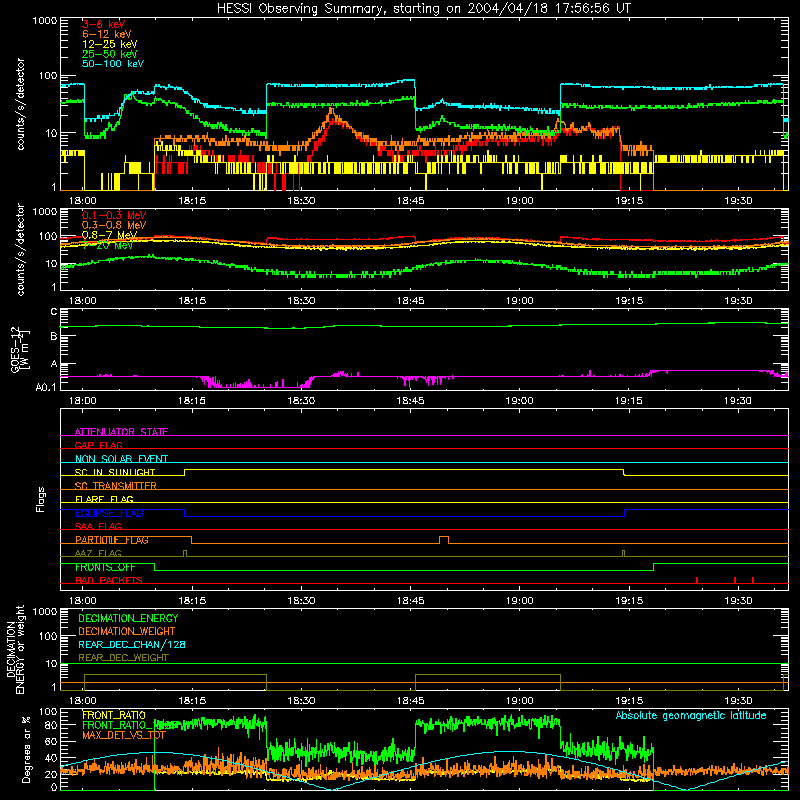Select the PARTICLE_FLAG label
Screen dimensions: 800x800
tap(112, 540)
